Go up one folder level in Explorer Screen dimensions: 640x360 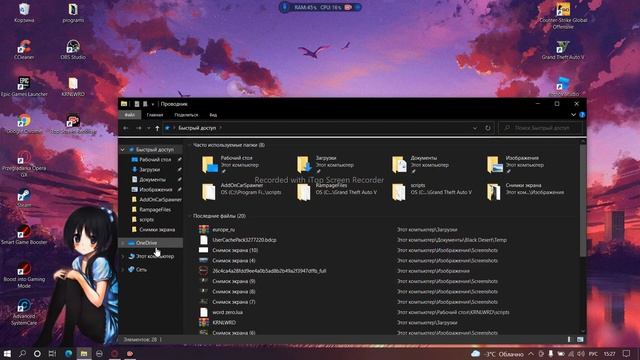coord(157,128)
